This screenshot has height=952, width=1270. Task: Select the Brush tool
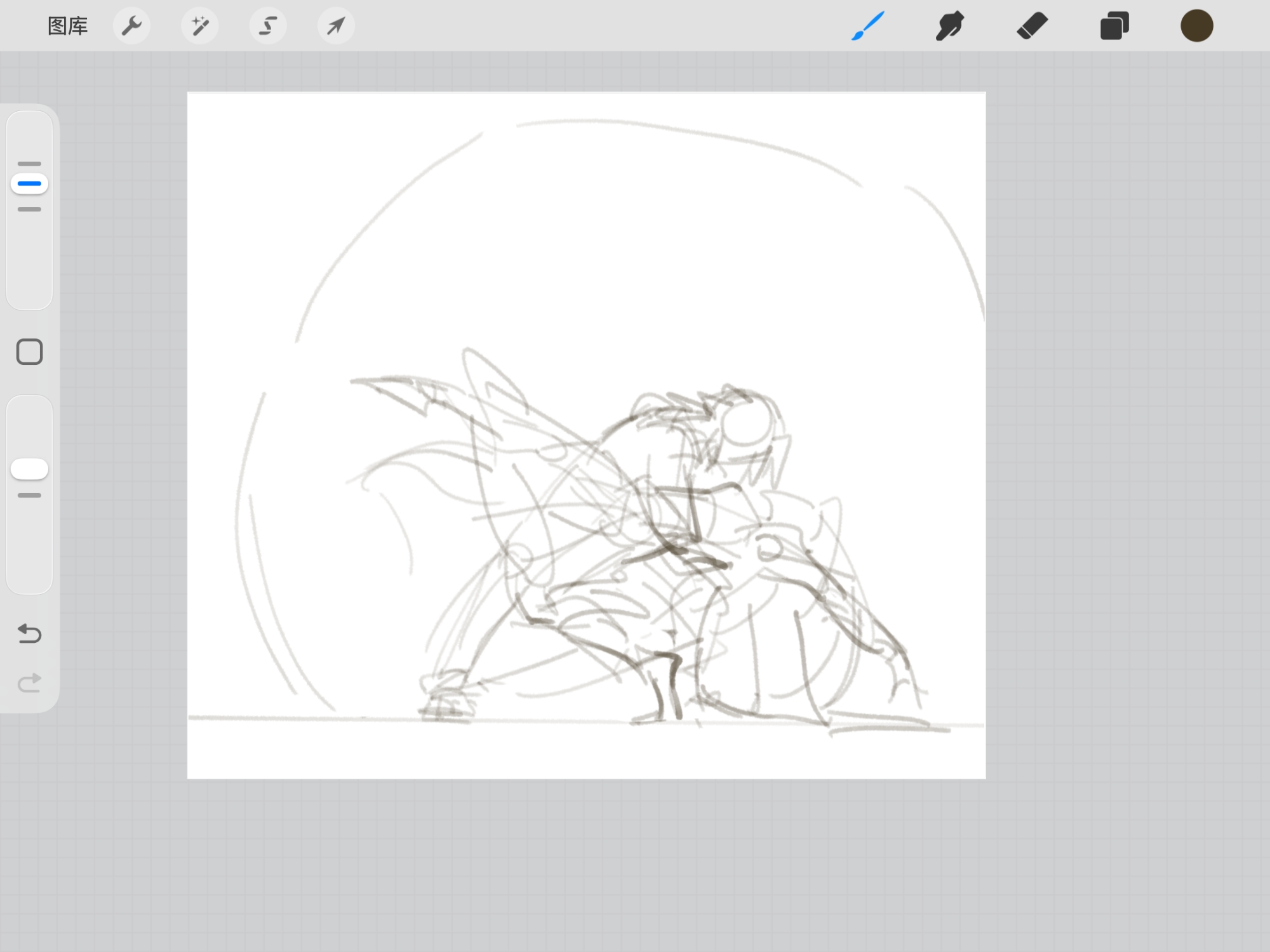coord(867,26)
